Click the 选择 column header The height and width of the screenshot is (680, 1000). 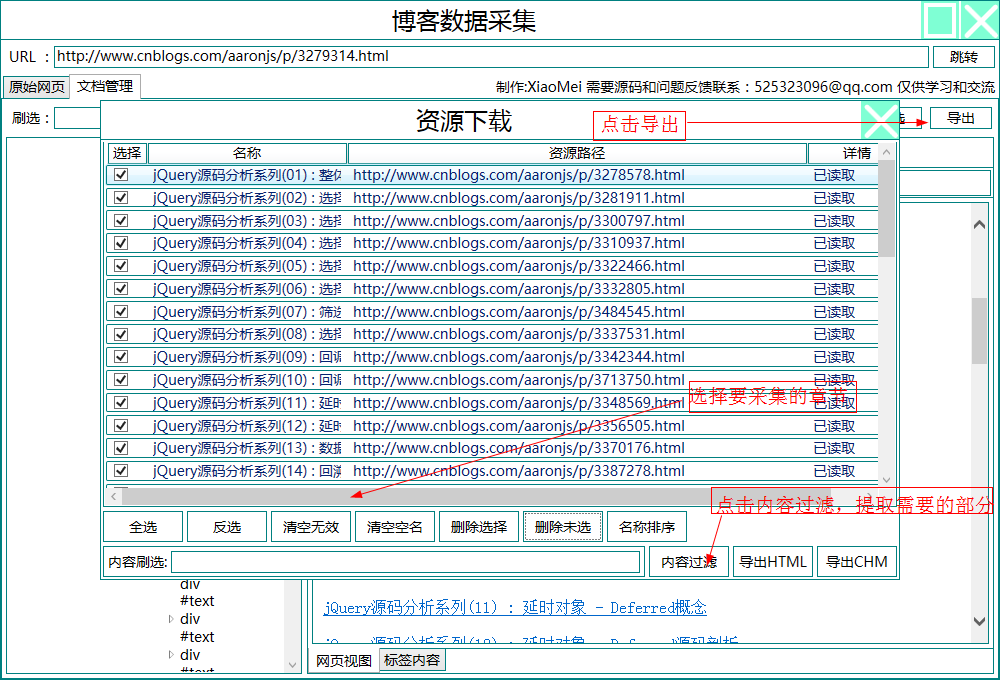[x=127, y=153]
